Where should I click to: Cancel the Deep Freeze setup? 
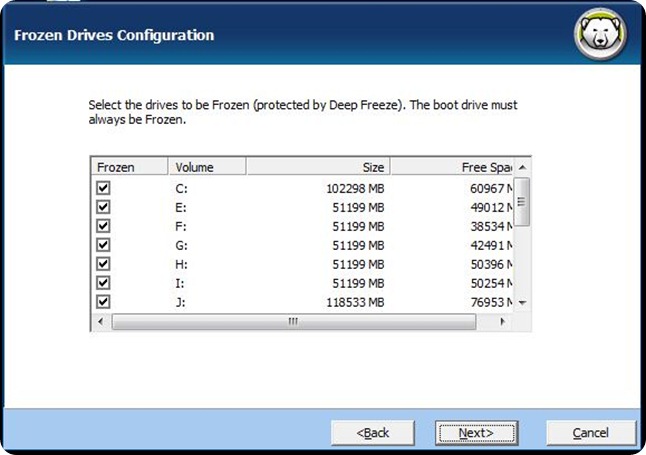pyautogui.click(x=591, y=433)
